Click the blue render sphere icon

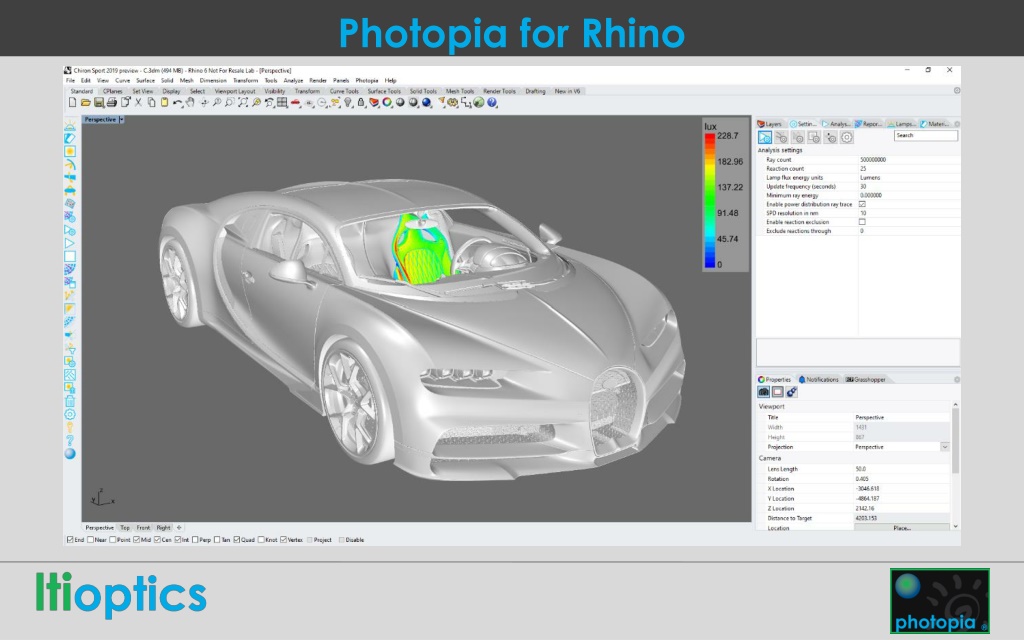coord(426,103)
